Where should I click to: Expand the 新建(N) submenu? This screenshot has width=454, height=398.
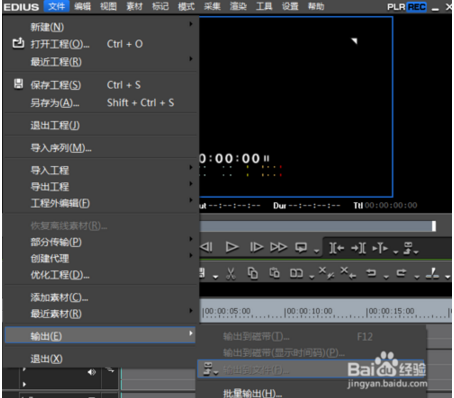click(x=100, y=27)
